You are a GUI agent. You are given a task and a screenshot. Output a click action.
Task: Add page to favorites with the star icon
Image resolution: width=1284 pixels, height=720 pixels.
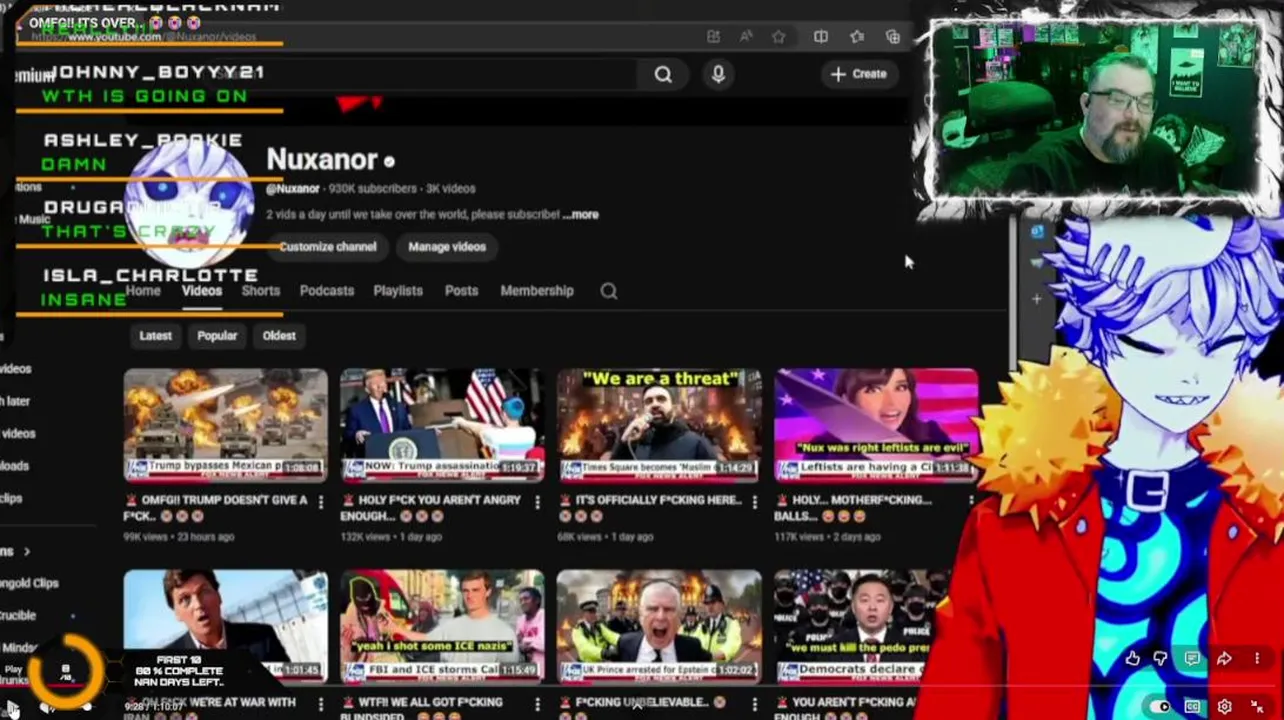tap(778, 37)
